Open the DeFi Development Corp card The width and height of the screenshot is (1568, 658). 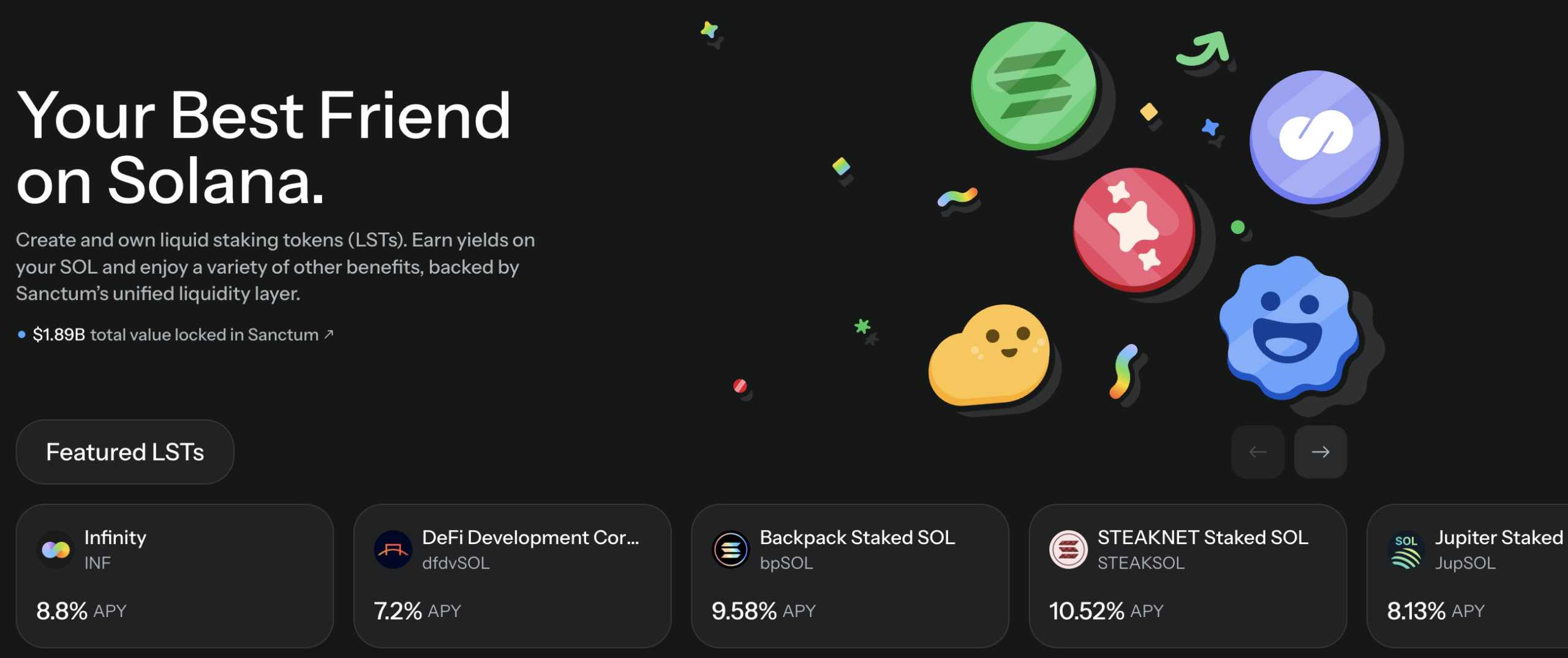point(512,575)
